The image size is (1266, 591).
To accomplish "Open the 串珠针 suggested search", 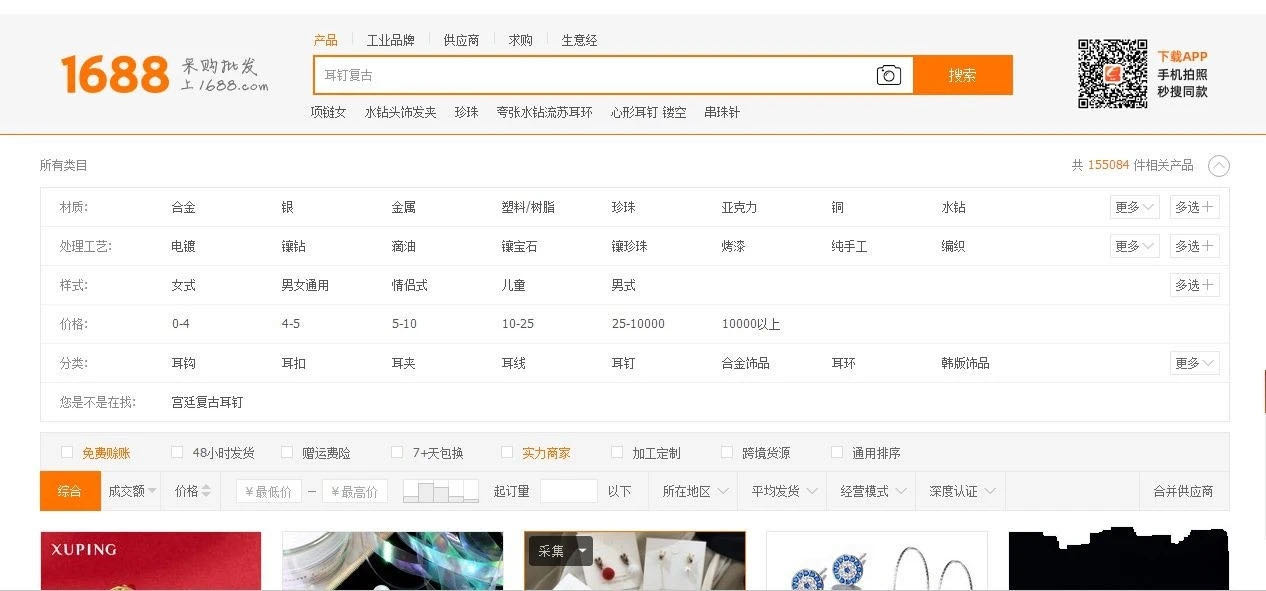I will 722,112.
